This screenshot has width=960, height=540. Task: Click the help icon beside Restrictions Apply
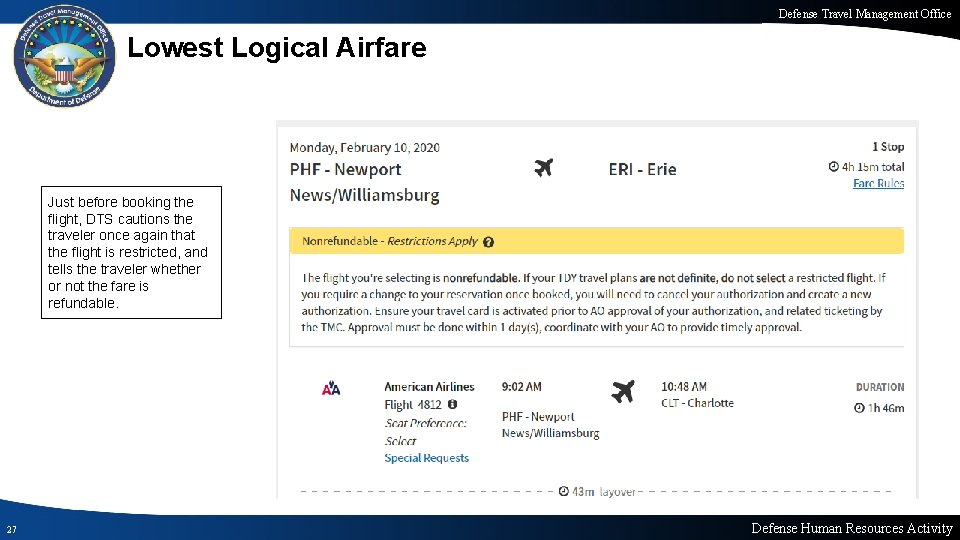[488, 241]
